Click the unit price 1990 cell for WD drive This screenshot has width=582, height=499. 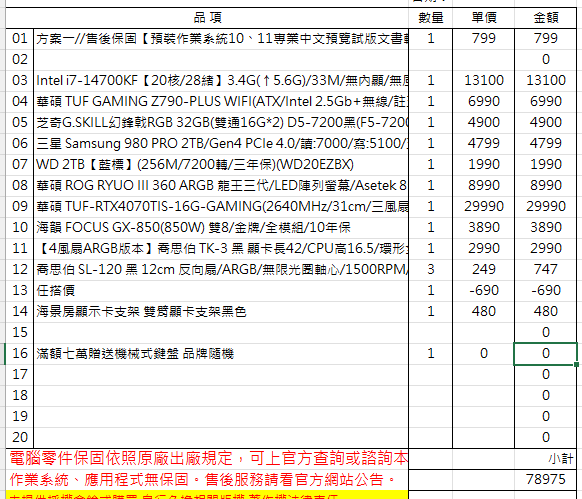pos(484,164)
